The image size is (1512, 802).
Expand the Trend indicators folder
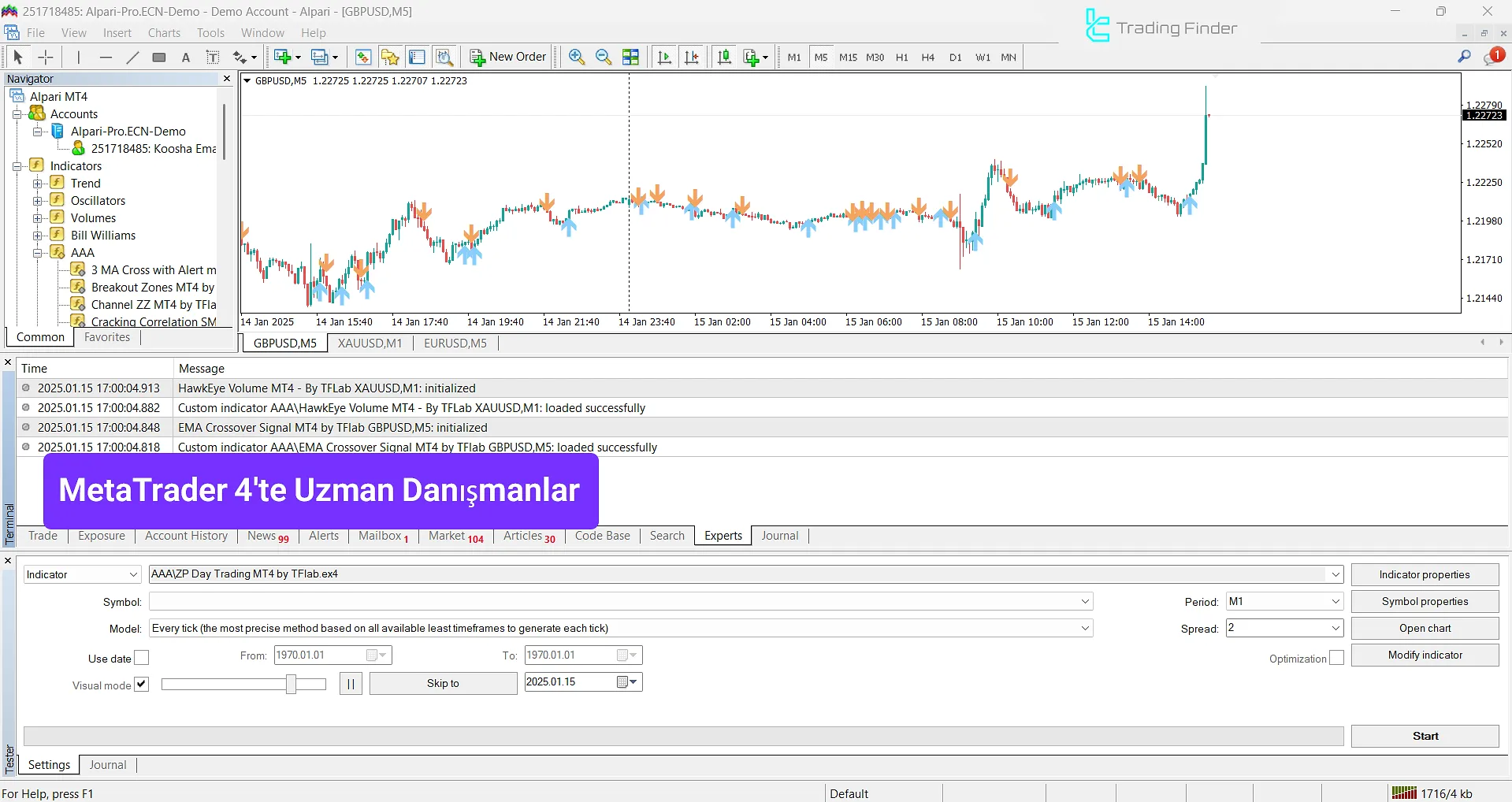click(37, 184)
